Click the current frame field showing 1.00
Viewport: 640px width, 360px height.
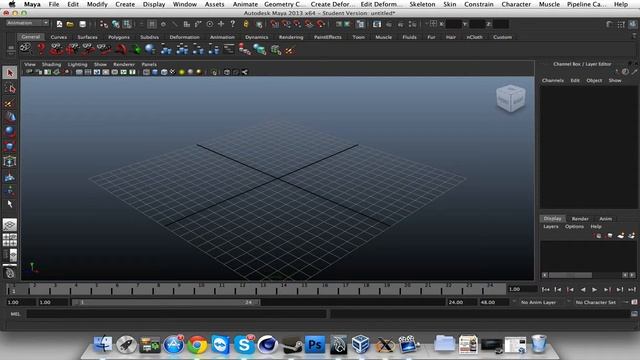click(522, 289)
